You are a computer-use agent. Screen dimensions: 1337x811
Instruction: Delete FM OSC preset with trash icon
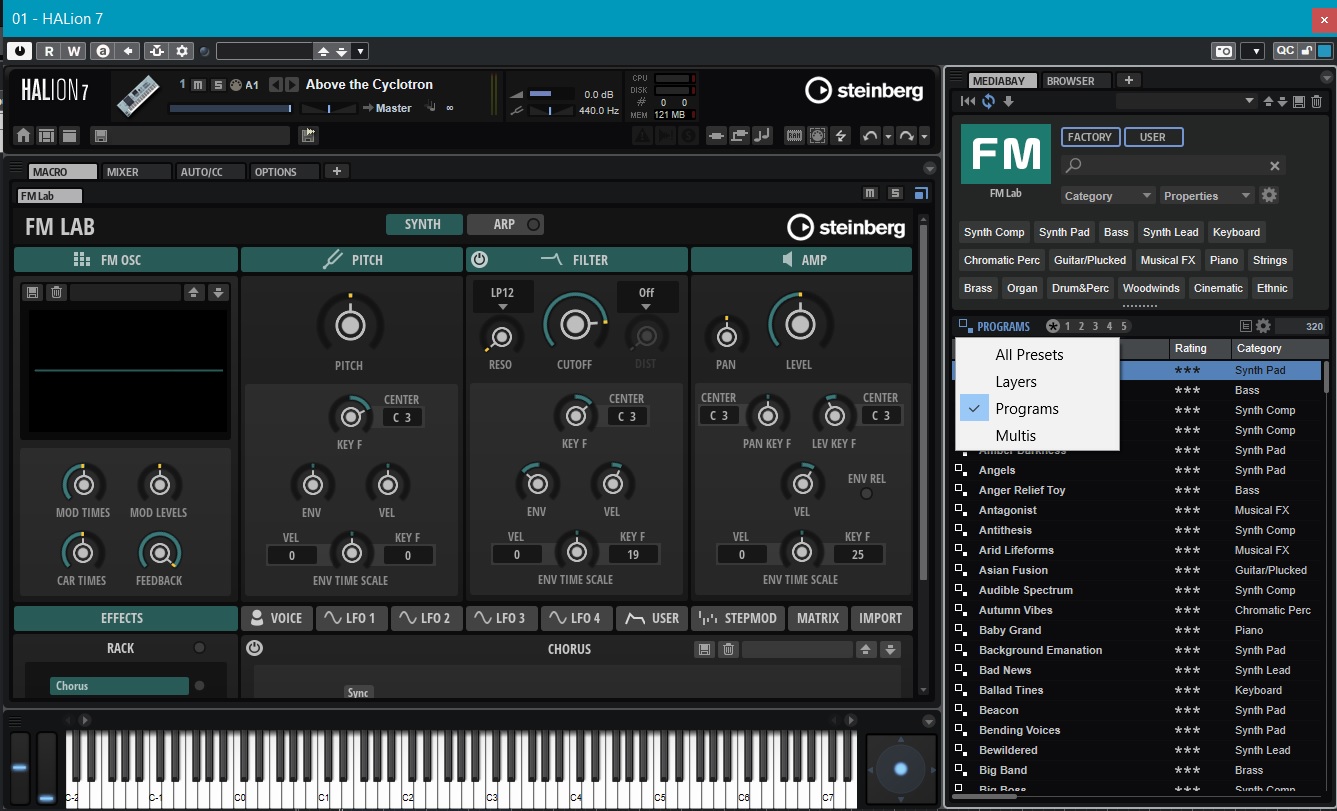tap(57, 292)
